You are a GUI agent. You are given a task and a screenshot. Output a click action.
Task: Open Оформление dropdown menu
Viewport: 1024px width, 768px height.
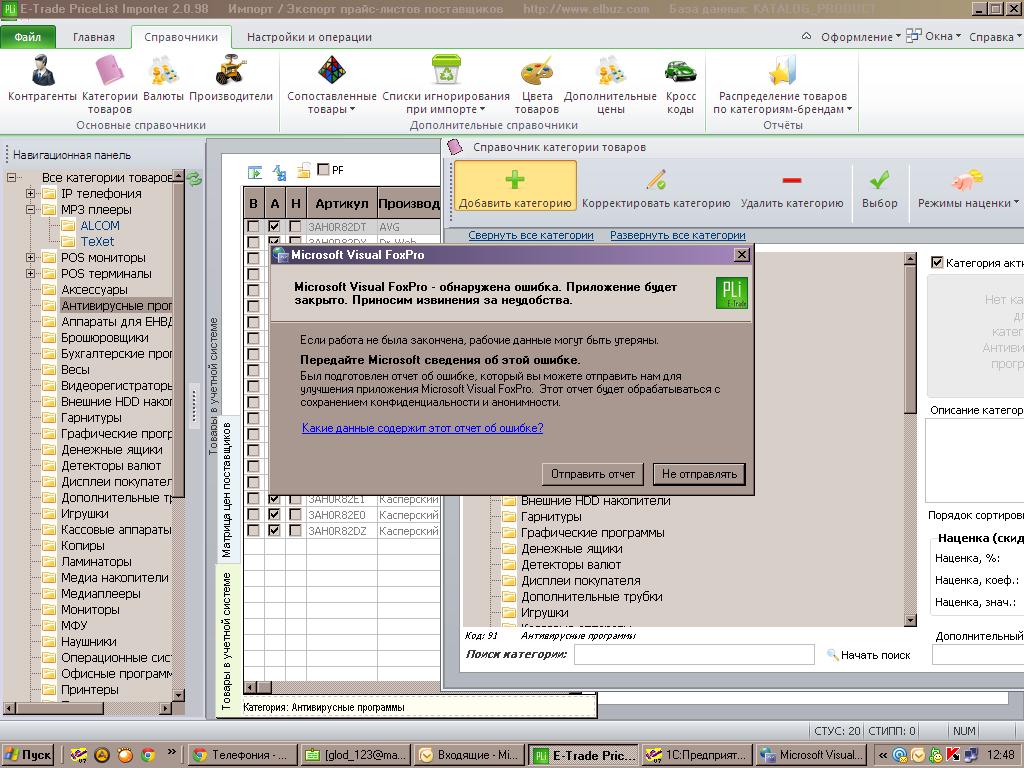click(x=860, y=37)
